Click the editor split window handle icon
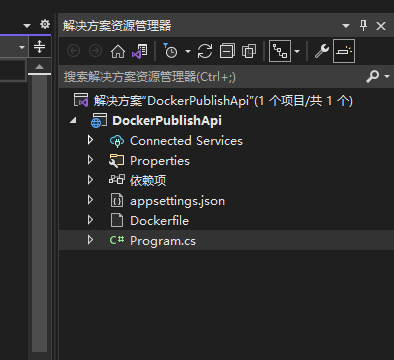The width and height of the screenshot is (394, 360). coord(39,47)
